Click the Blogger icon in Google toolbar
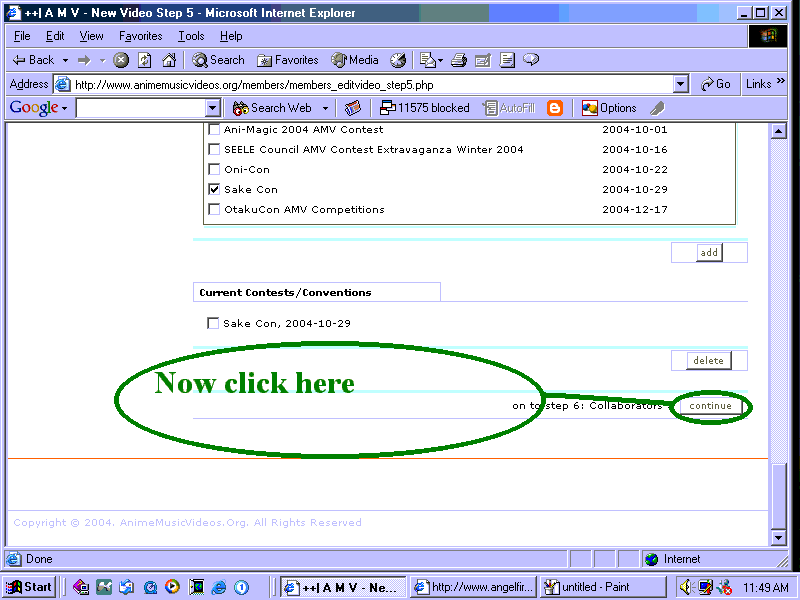The width and height of the screenshot is (800, 600). [x=555, y=108]
